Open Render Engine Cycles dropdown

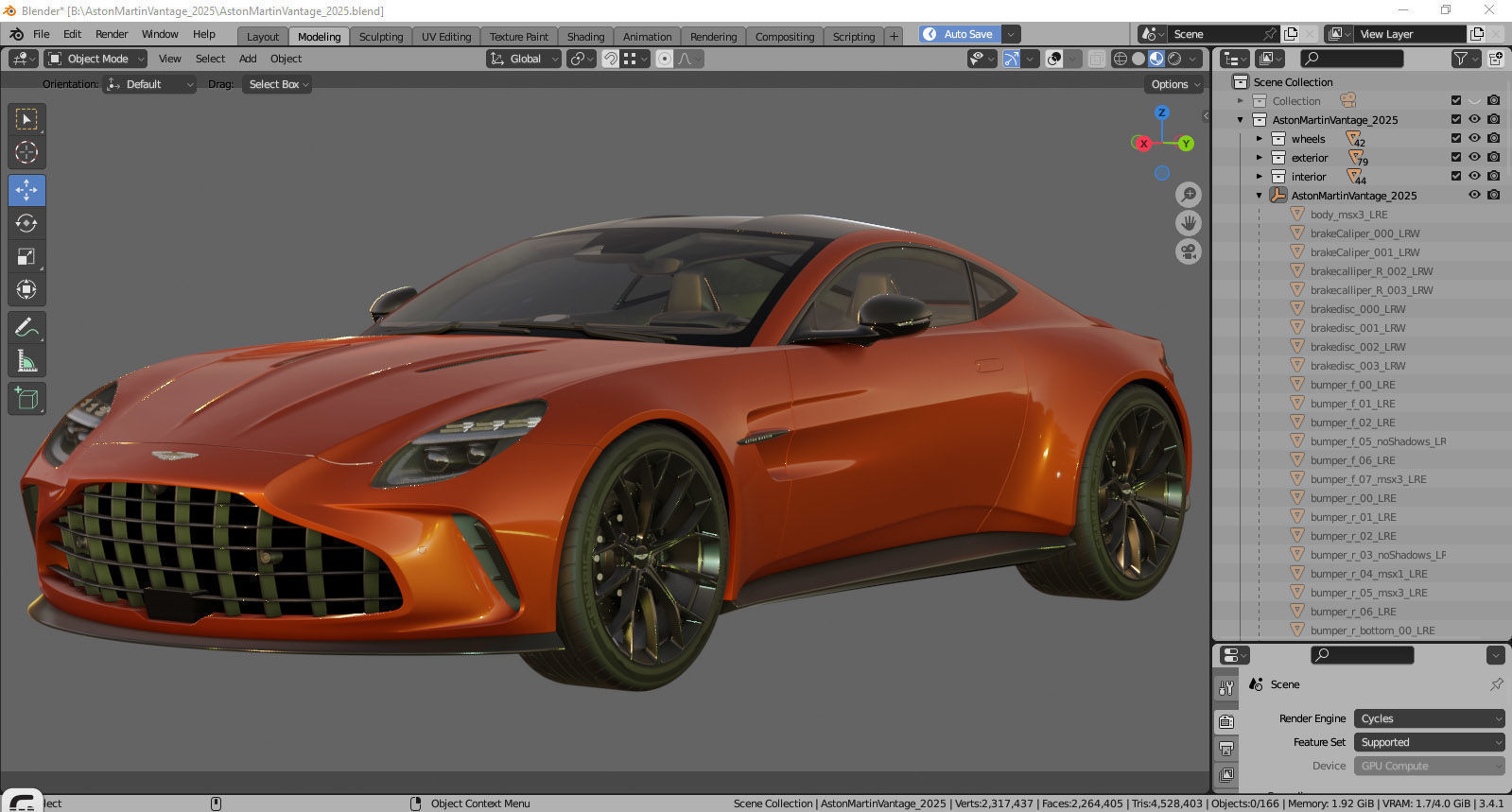coord(1429,718)
